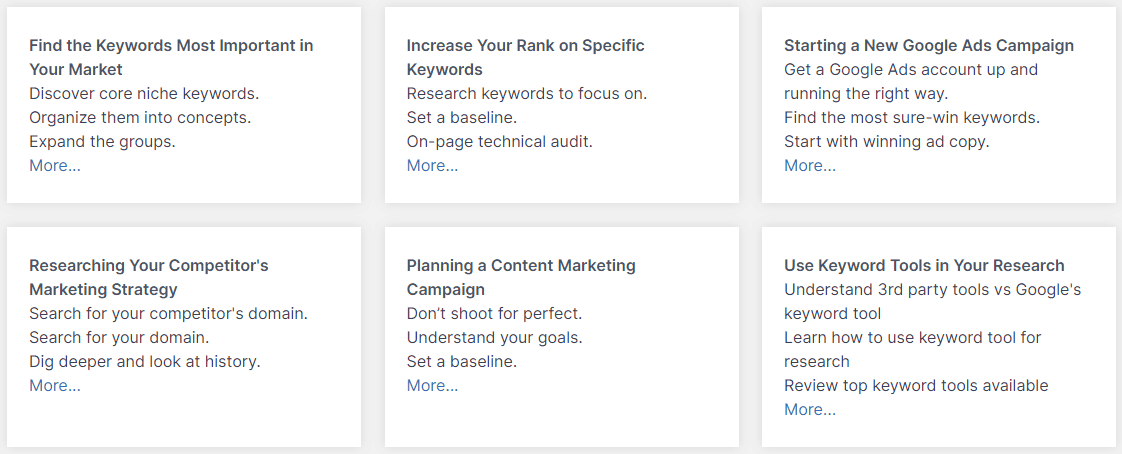The width and height of the screenshot is (1122, 454).
Task: Open More link under Competitor's Marketing Strategy card
Action: tap(55, 385)
